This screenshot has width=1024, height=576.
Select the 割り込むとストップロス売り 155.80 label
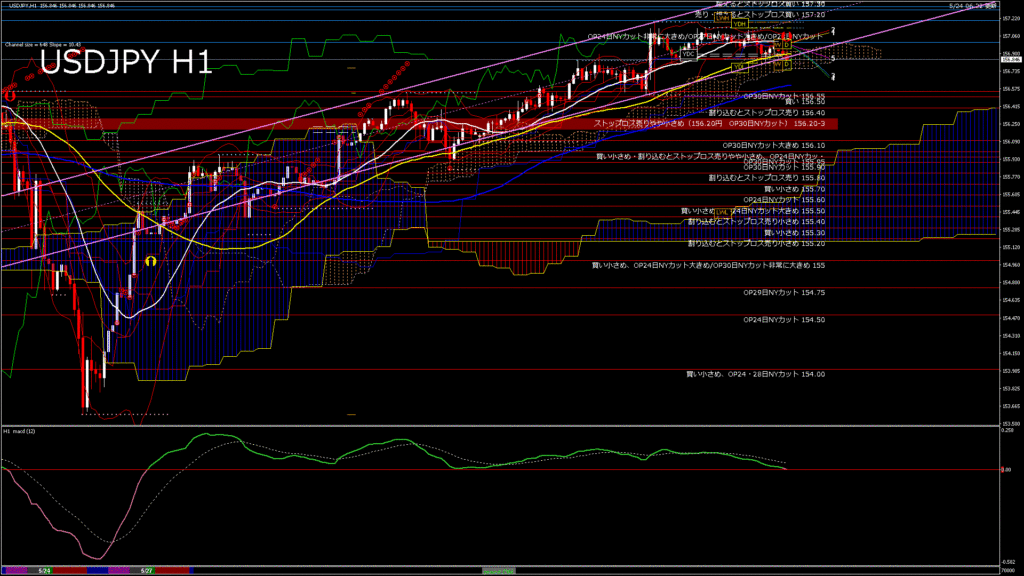(767, 178)
